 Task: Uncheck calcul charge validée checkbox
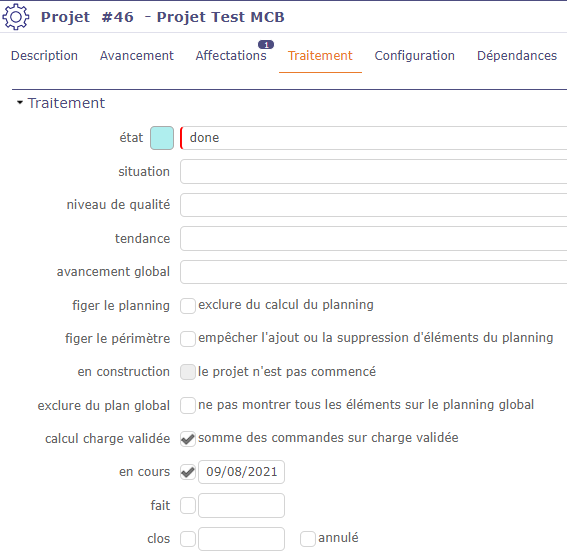pyautogui.click(x=188, y=439)
